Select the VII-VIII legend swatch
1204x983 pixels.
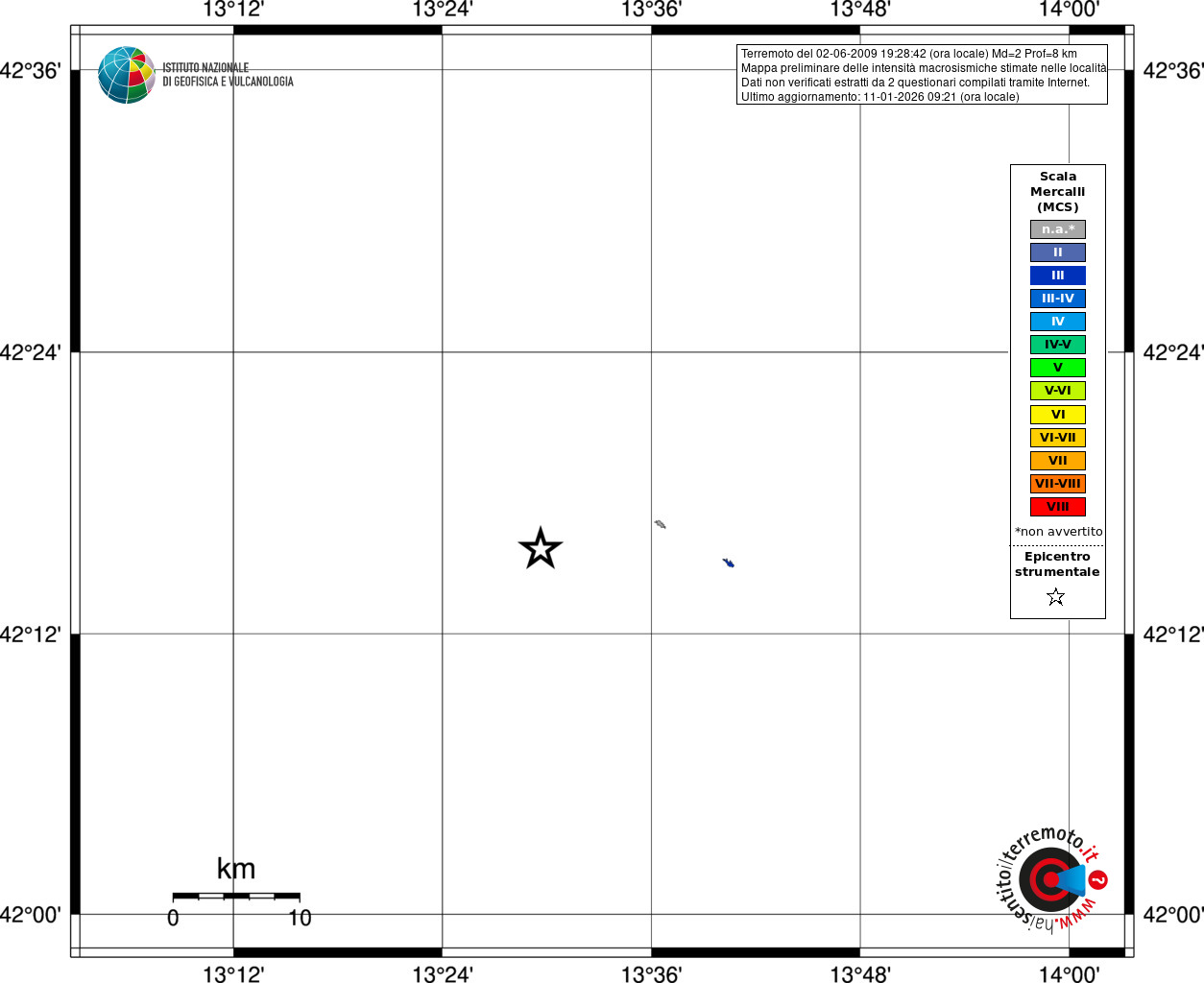1058,484
